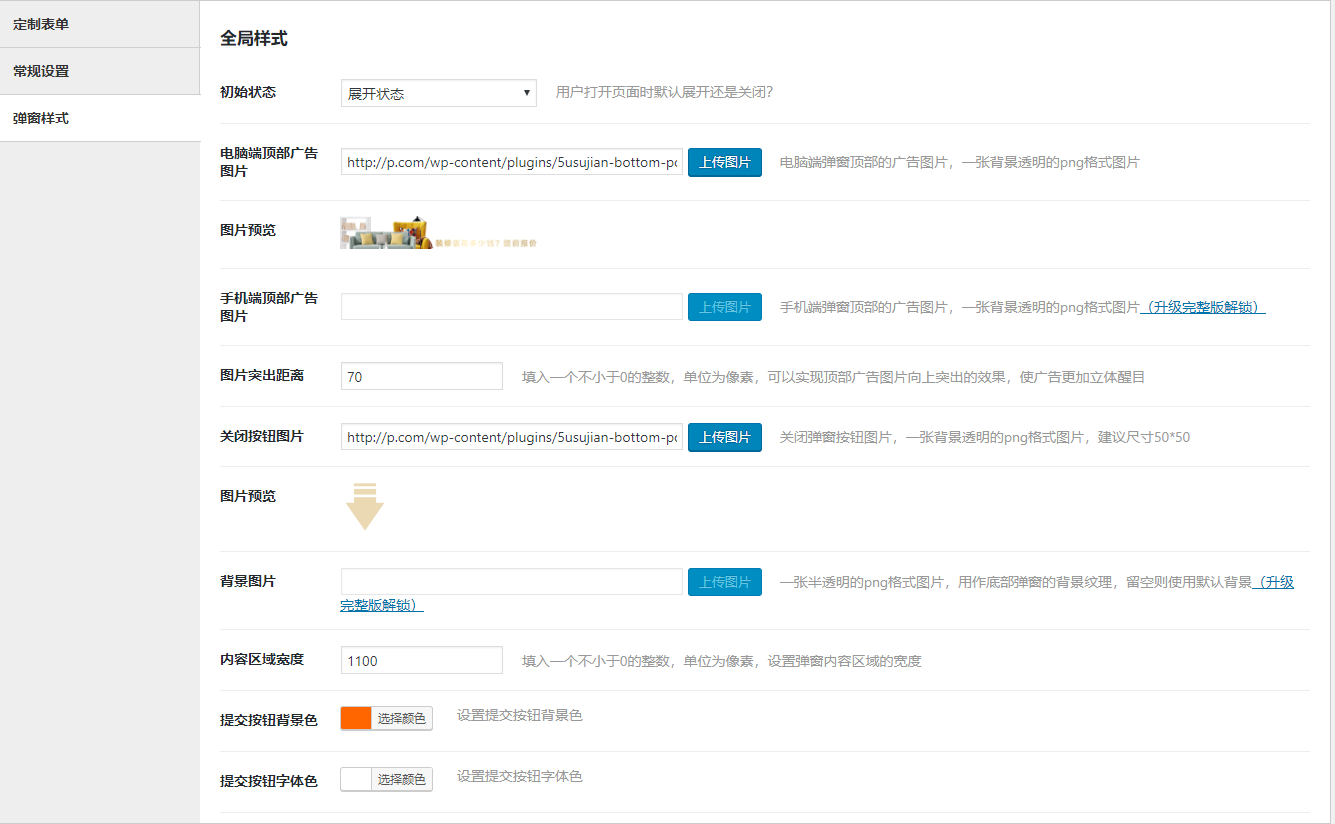This screenshot has width=1335, height=824.
Task: Open 升级完整版解锁 link in 手机端 row
Action: (1203, 307)
